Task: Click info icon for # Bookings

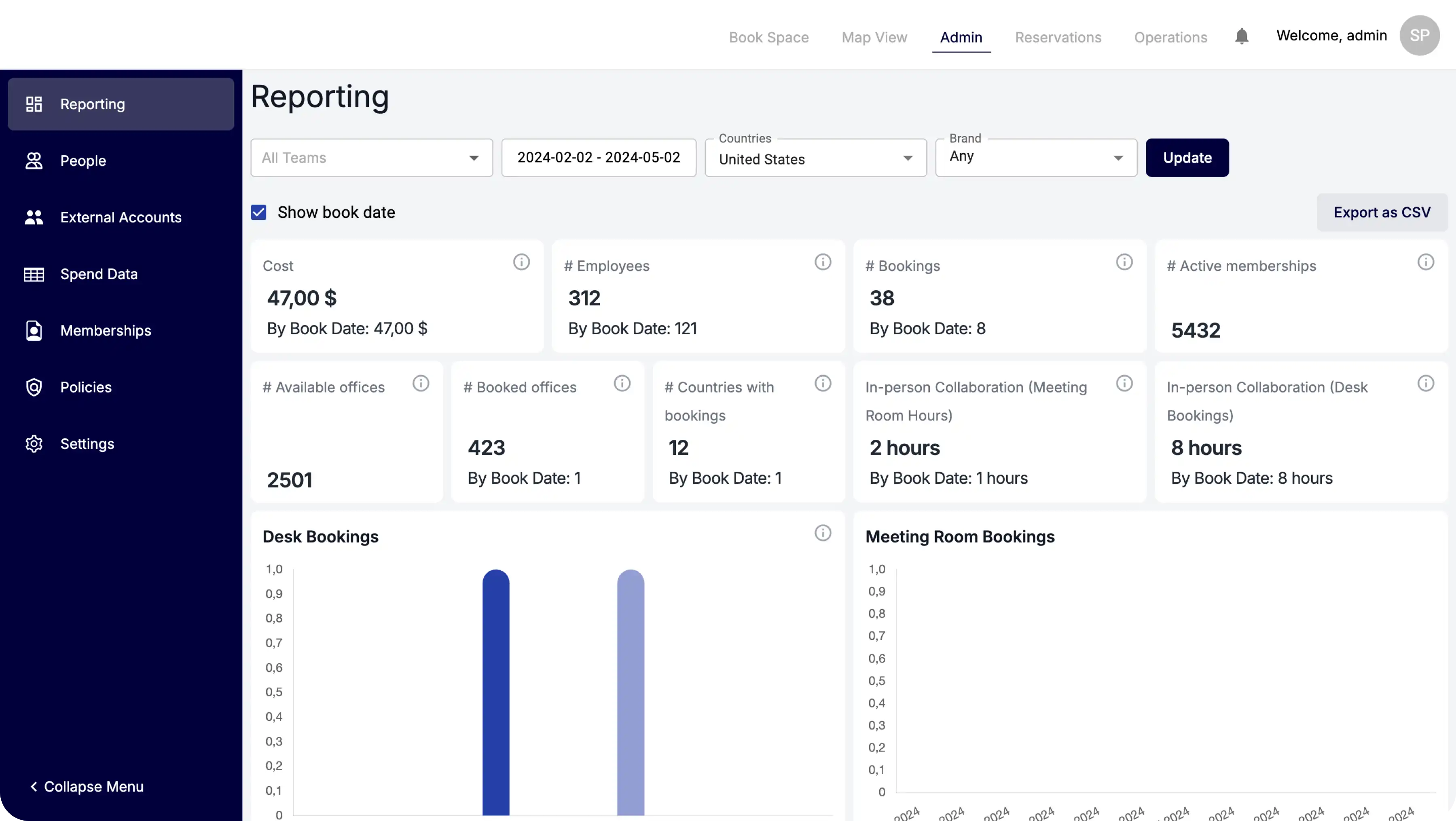Action: [x=1124, y=262]
